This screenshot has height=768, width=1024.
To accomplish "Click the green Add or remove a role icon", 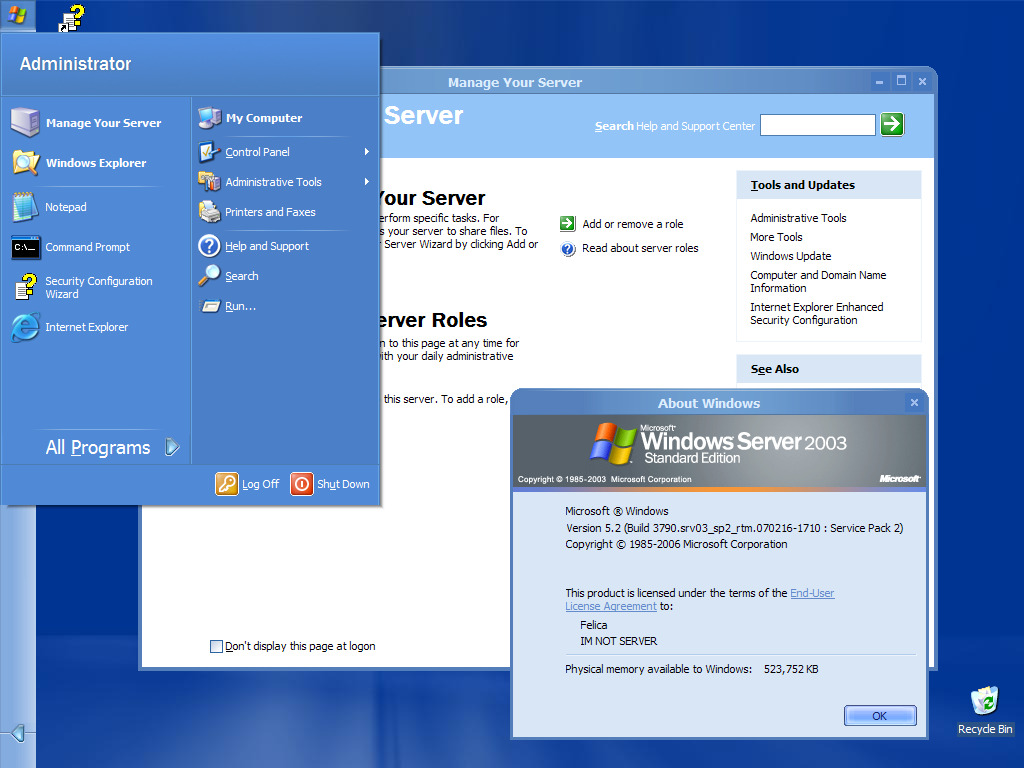I will pos(568,223).
